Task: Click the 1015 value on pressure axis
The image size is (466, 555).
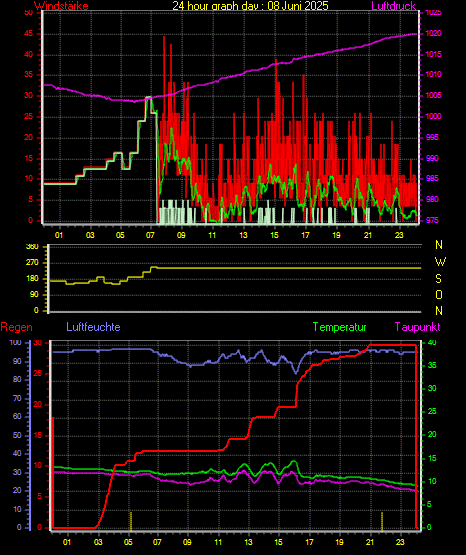Action: (433, 54)
